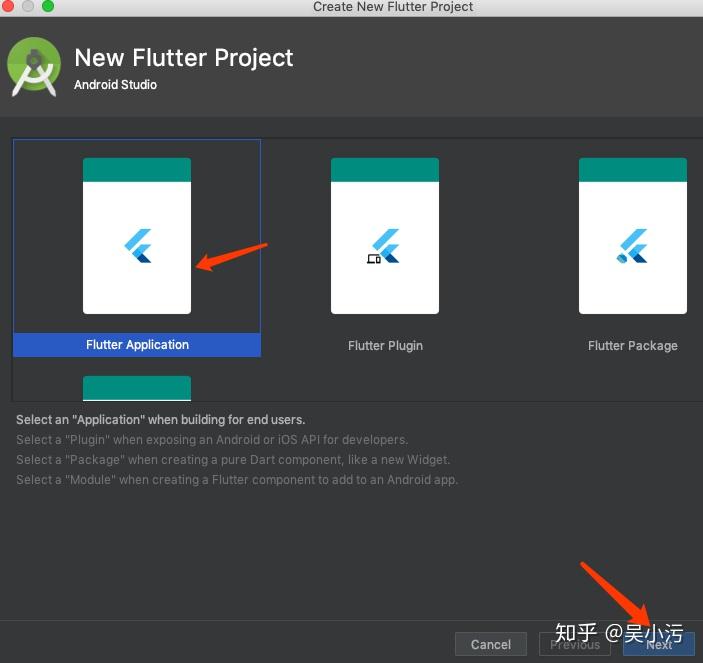Close the Create New Flutter Project window

coord(8,6)
